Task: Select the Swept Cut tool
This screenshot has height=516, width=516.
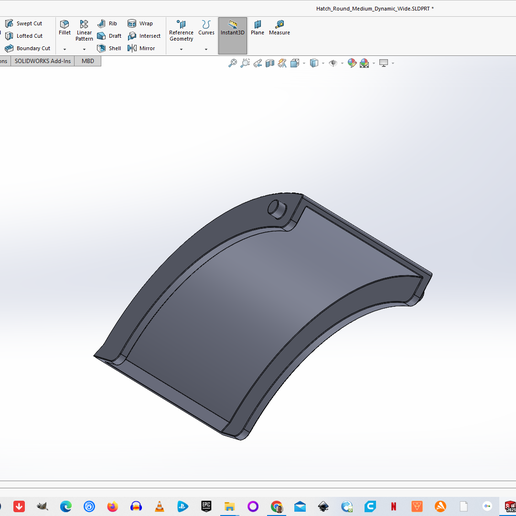Action: click(x=24, y=23)
